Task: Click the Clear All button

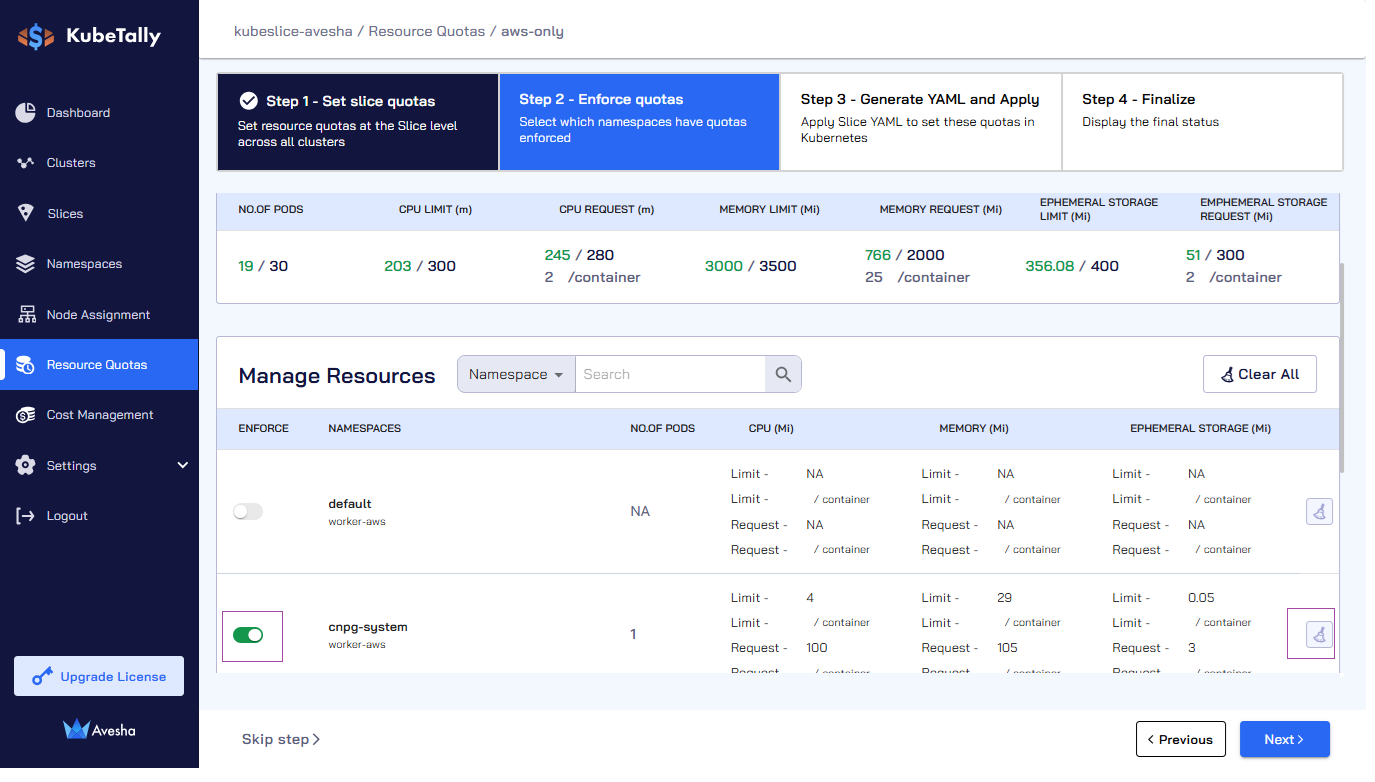Action: click(x=1260, y=374)
